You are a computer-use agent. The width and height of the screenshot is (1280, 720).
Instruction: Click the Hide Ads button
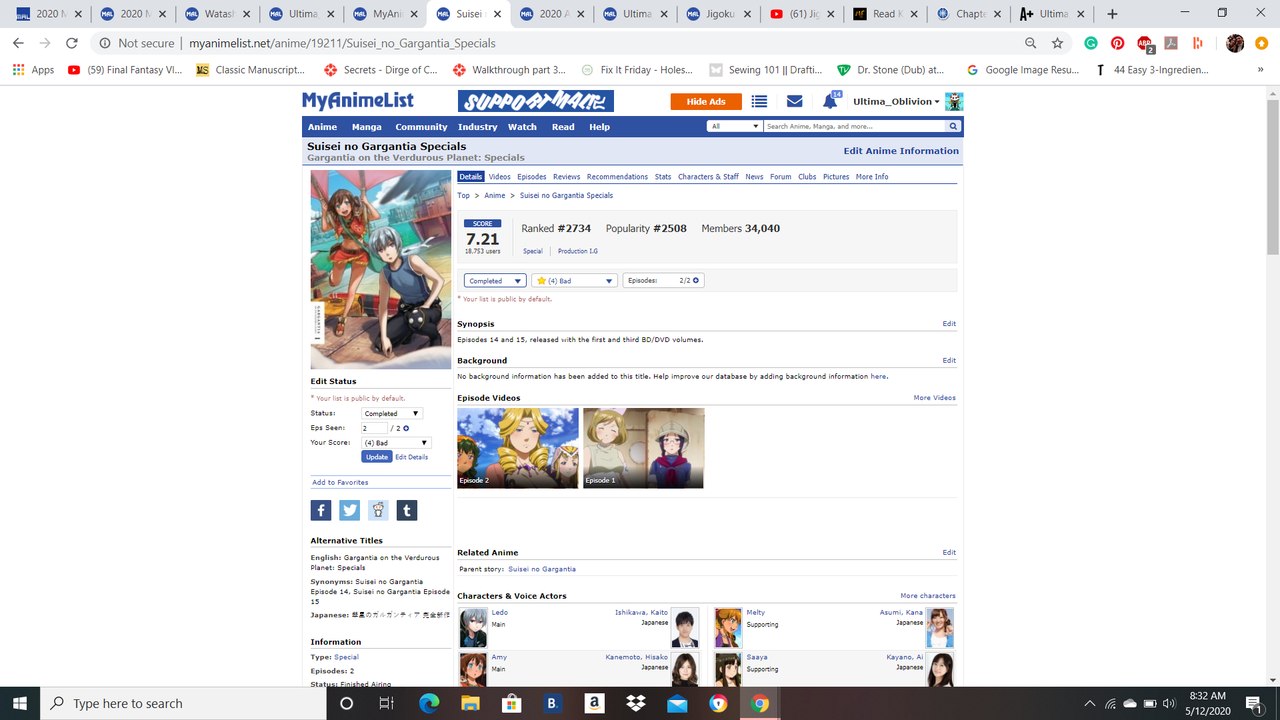(x=706, y=101)
